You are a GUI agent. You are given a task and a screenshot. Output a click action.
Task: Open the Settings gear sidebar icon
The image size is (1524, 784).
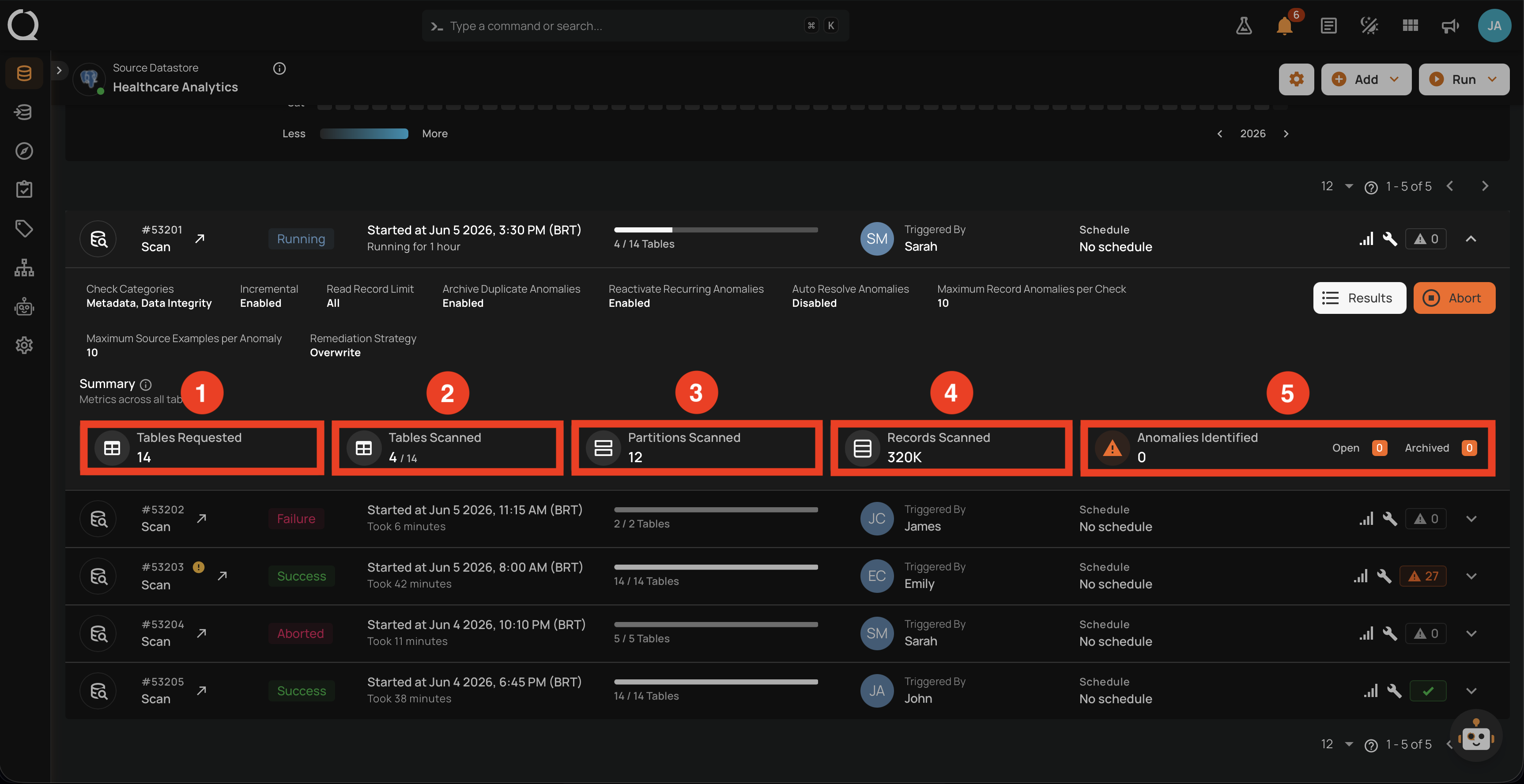click(x=24, y=345)
